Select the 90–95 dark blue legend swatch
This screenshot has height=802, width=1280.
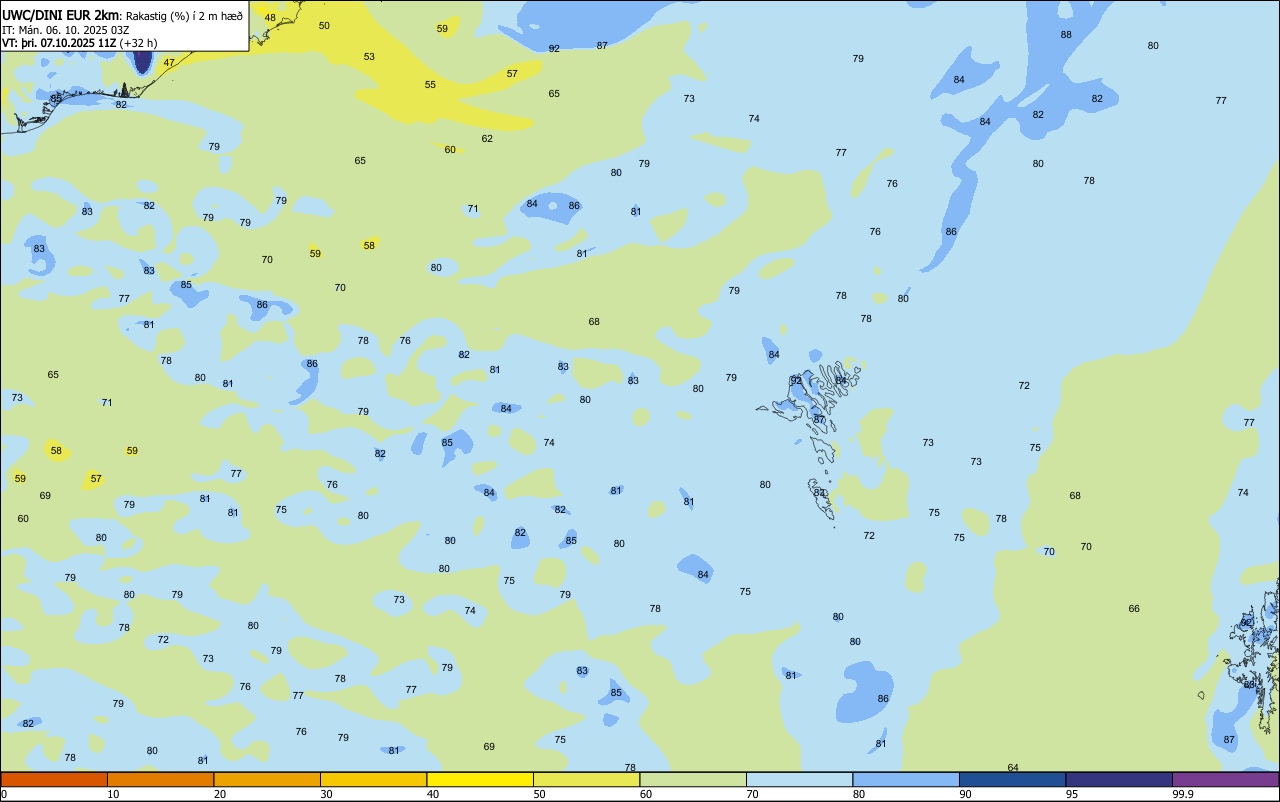coord(1012,779)
